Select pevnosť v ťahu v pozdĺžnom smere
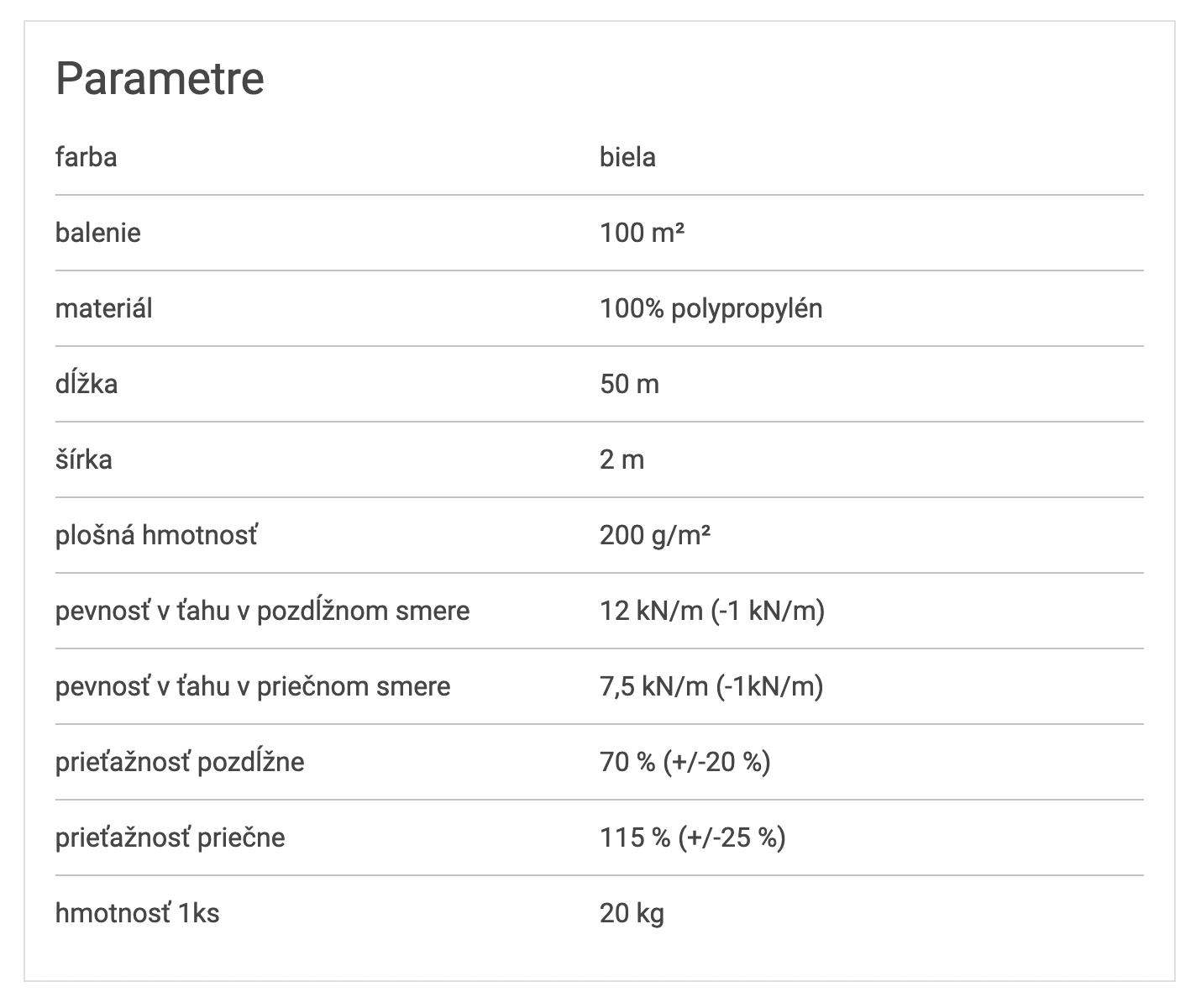 pos(262,611)
